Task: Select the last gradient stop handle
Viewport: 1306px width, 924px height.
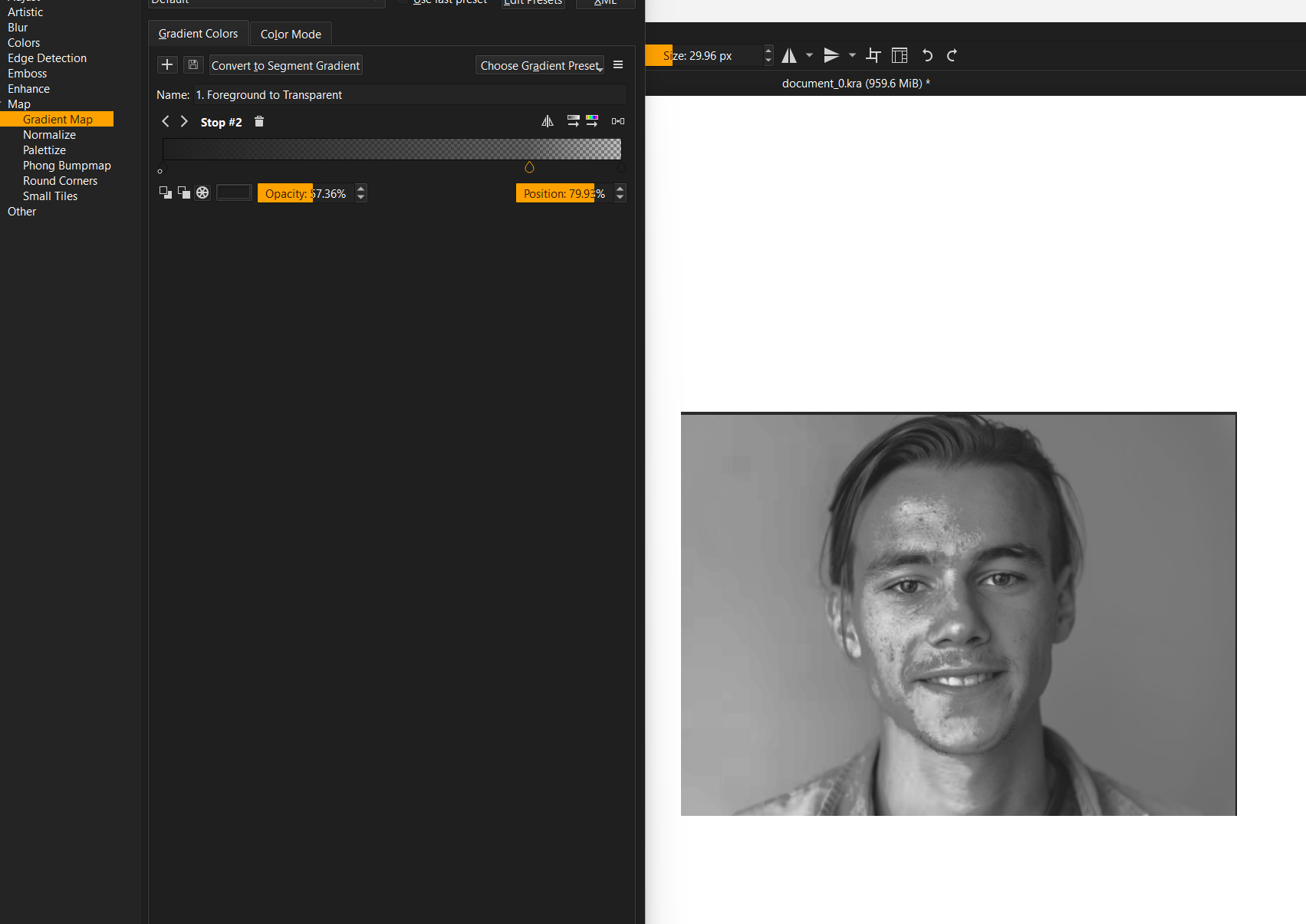Action: click(x=621, y=167)
